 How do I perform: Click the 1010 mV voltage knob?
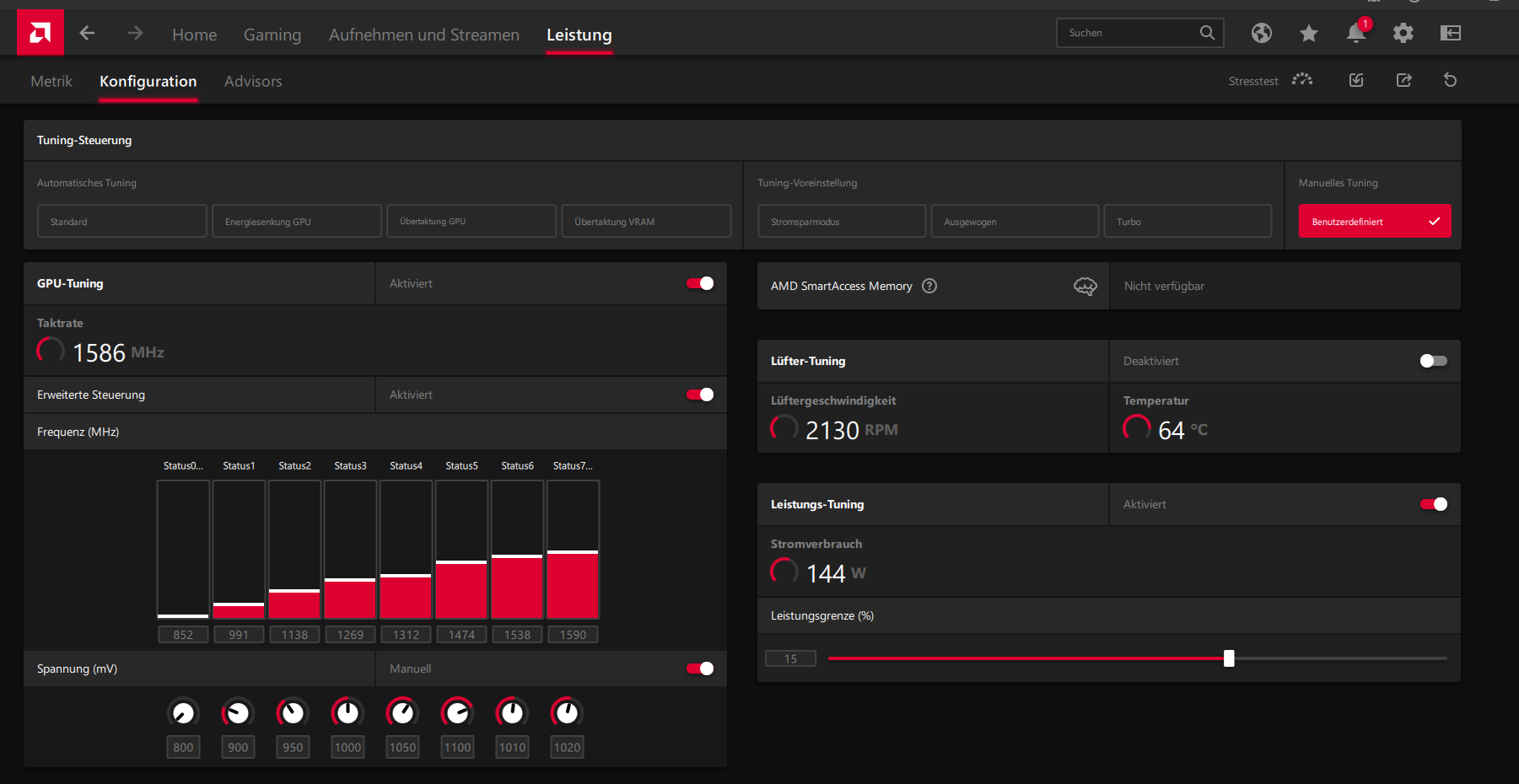[x=512, y=713]
